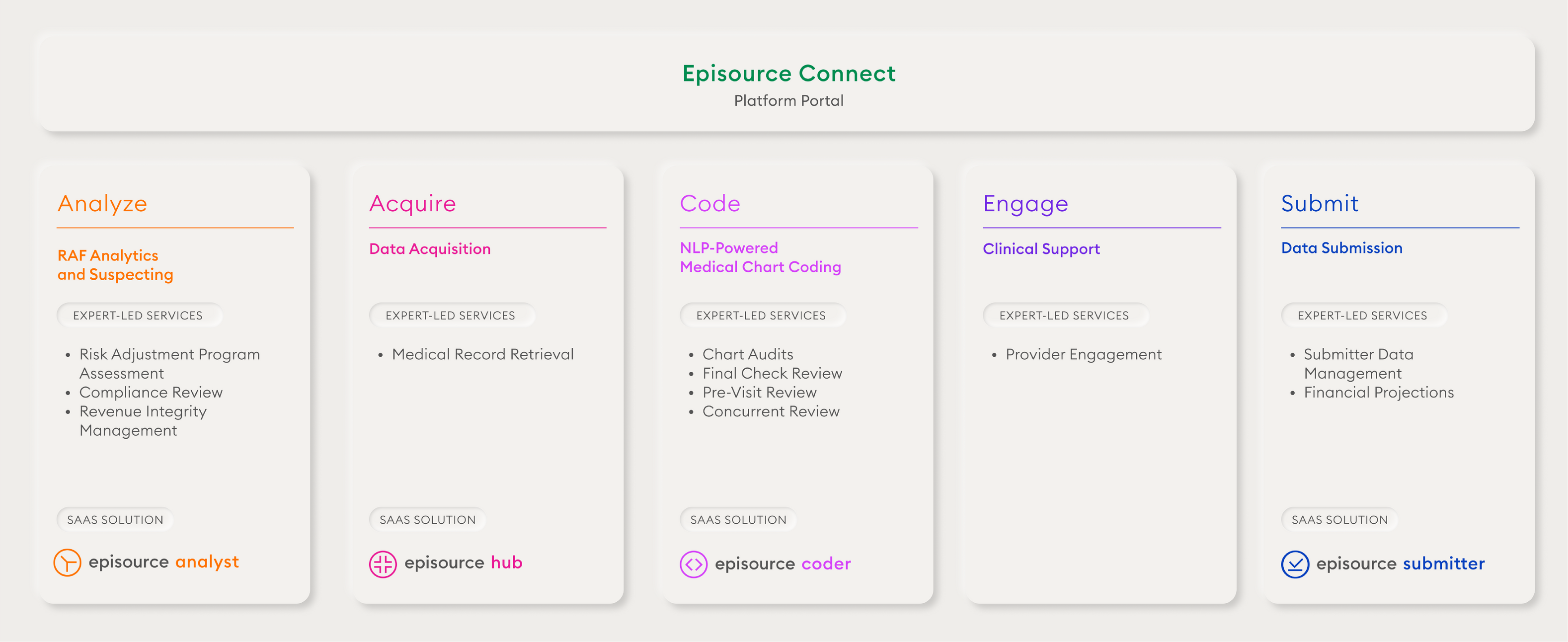
Task: Click Expert-Led Services pill under Code
Action: pyautogui.click(x=762, y=315)
